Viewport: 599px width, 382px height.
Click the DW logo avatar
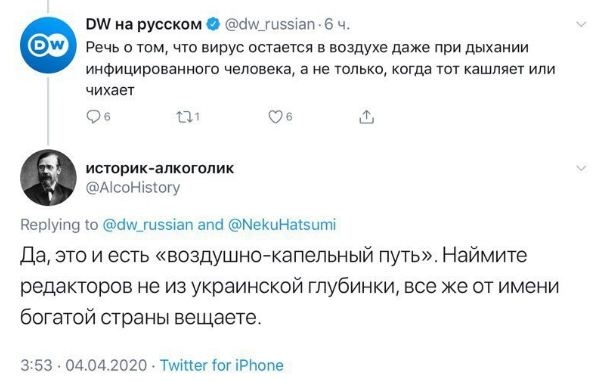48,45
